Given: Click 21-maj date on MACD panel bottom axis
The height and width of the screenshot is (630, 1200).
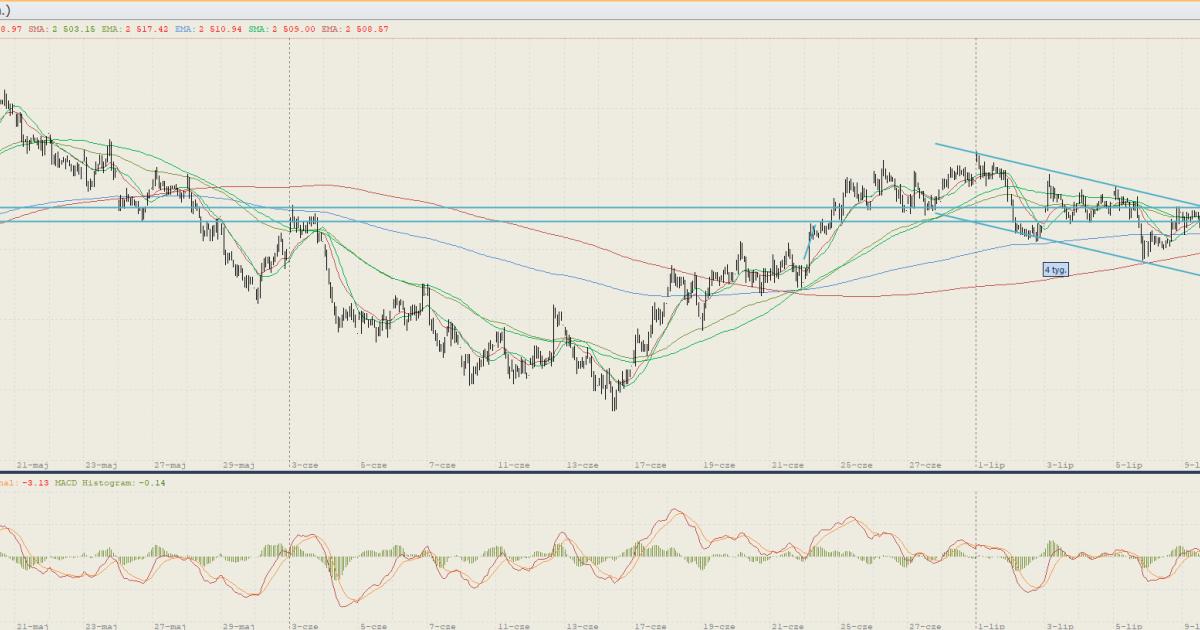Looking at the screenshot, I should coord(33,625).
